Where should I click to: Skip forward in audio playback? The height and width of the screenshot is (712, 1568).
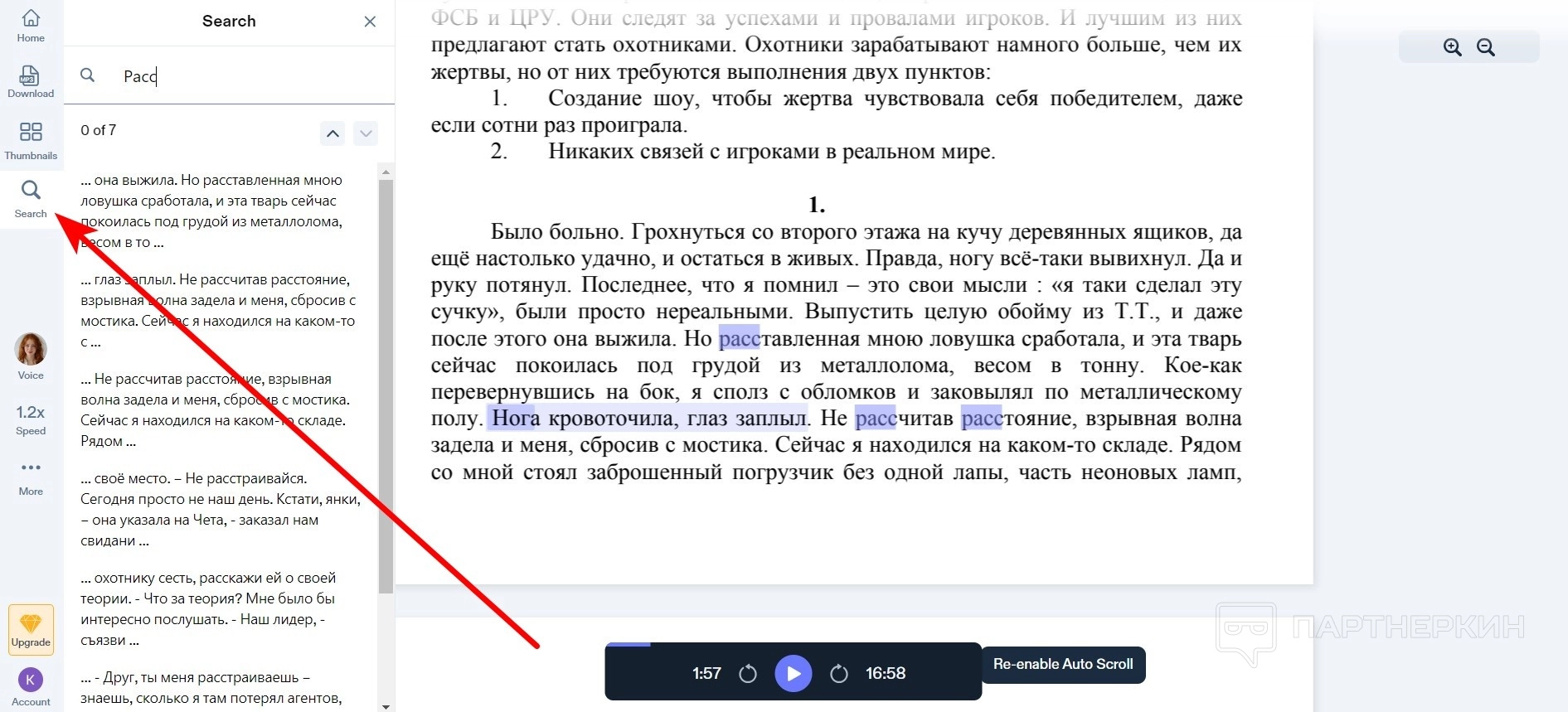839,673
